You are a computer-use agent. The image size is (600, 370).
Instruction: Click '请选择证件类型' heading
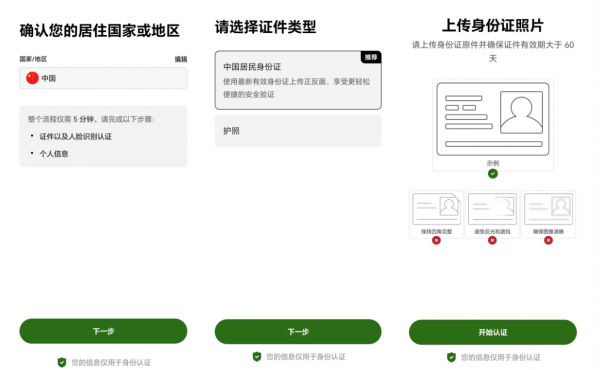click(x=266, y=27)
